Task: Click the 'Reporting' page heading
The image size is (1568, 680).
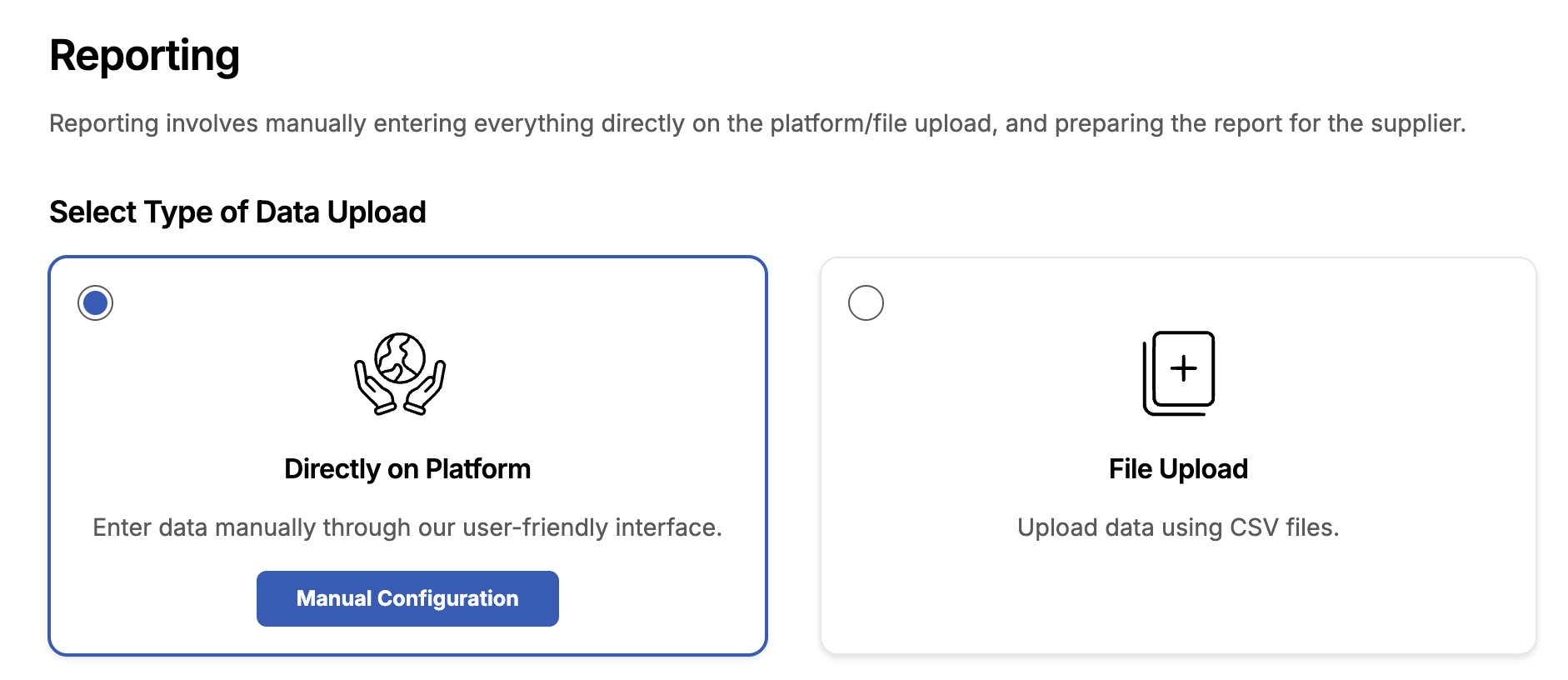Action: [x=144, y=57]
